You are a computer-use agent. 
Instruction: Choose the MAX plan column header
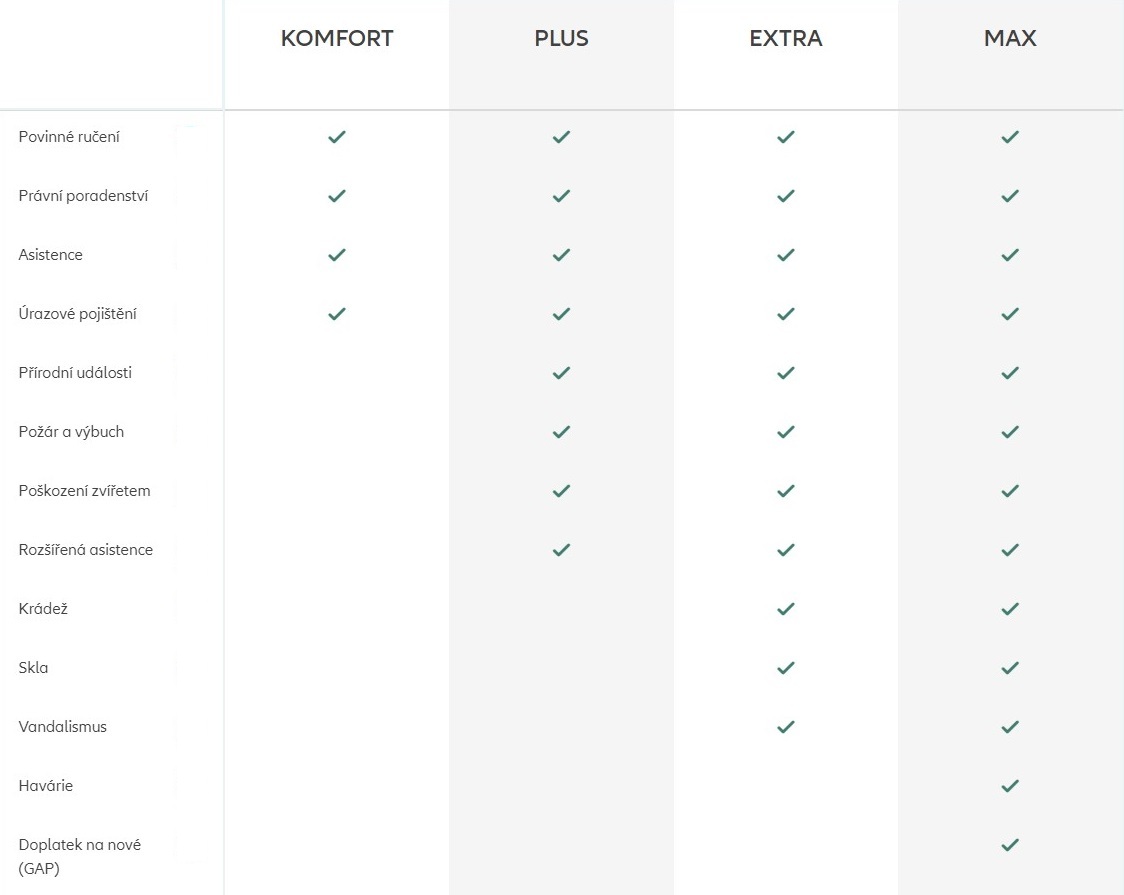click(x=1010, y=39)
